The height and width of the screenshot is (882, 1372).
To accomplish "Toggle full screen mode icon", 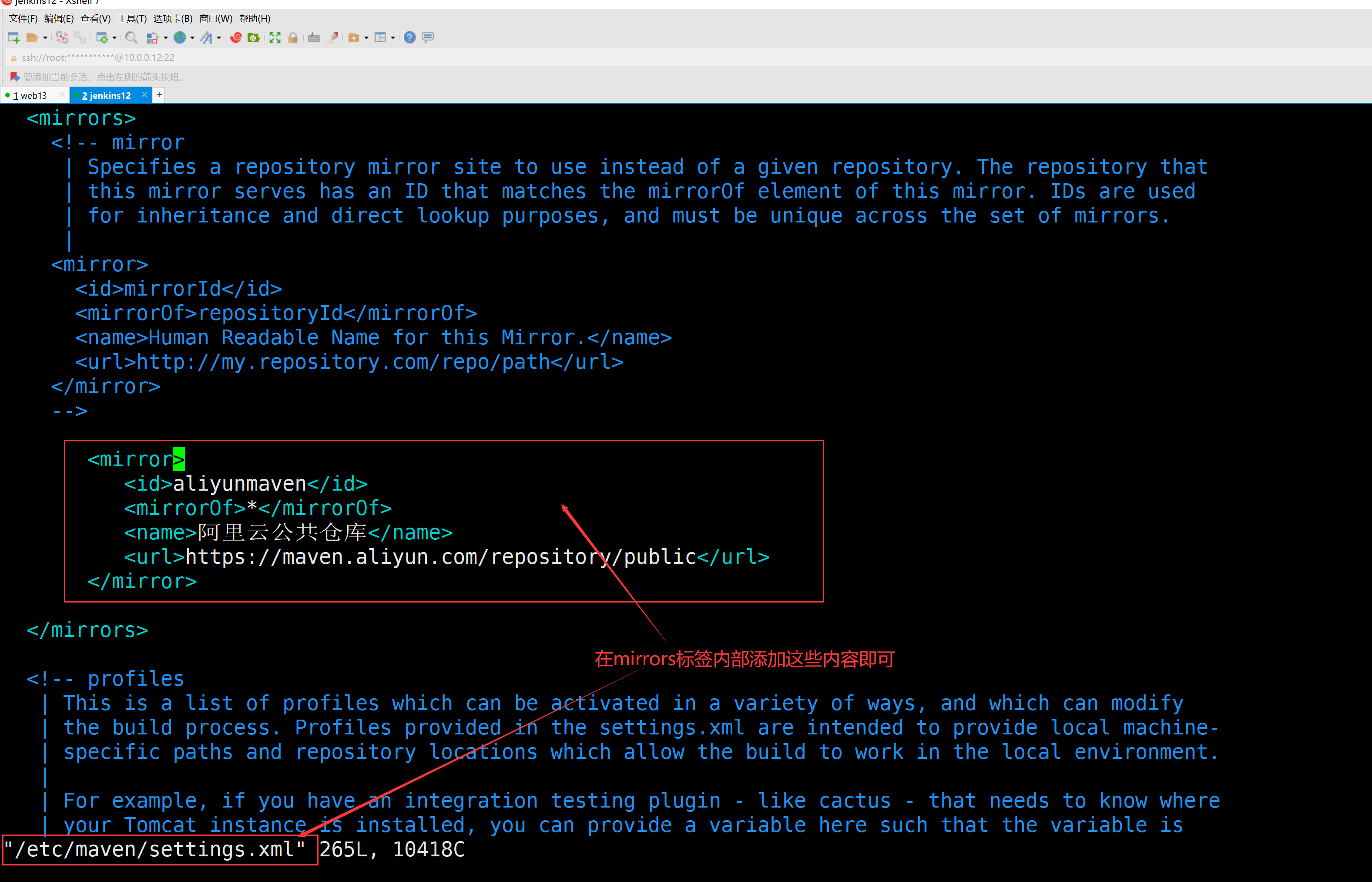I will click(x=275, y=38).
